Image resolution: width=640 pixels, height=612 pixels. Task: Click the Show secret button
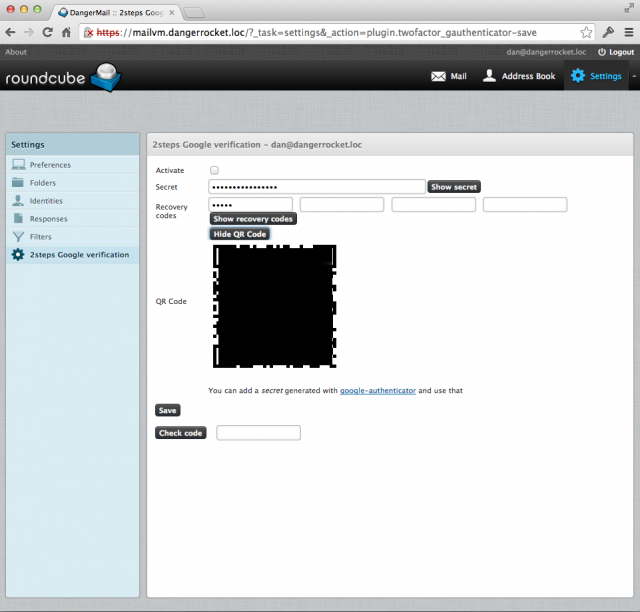(454, 187)
